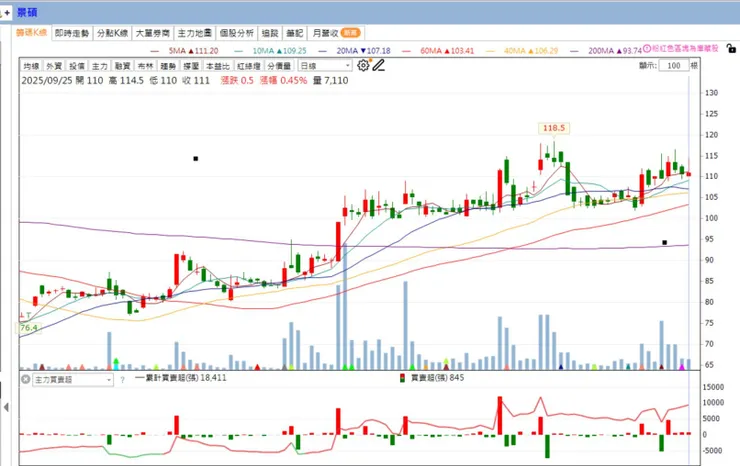Click the left collapse arrow on sidebar
The height and width of the screenshot is (466, 740).
click(x=6, y=407)
